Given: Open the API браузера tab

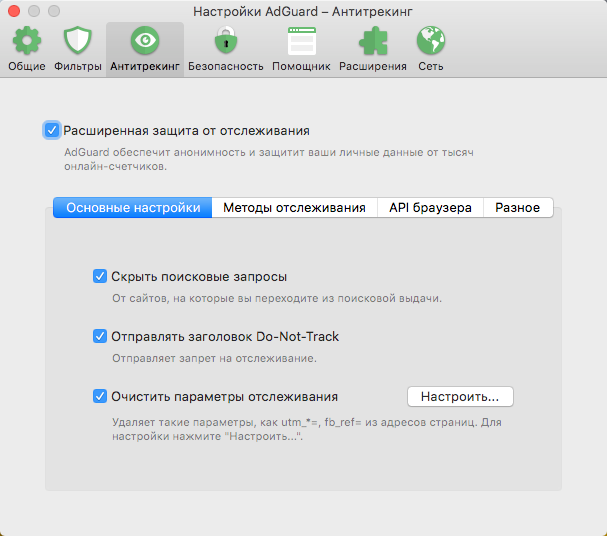Looking at the screenshot, I should pyautogui.click(x=430, y=208).
